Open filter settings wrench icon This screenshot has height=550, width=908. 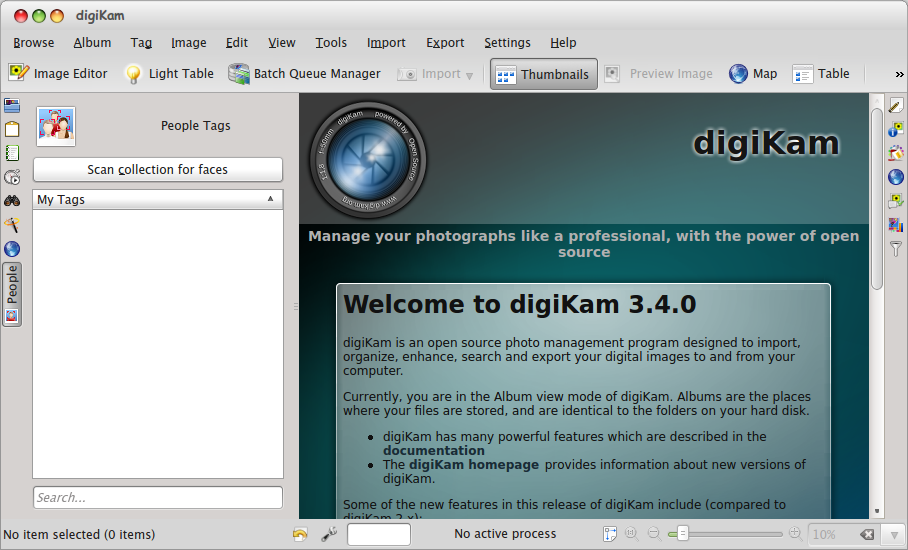pyautogui.click(x=329, y=534)
